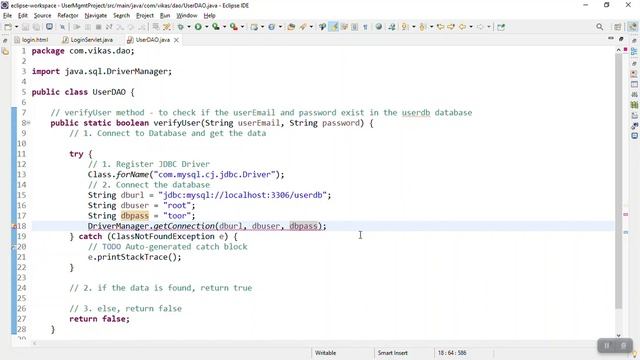Toggle Mark Occurrences highlighter button
This screenshot has width=640, height=360.
334,27
